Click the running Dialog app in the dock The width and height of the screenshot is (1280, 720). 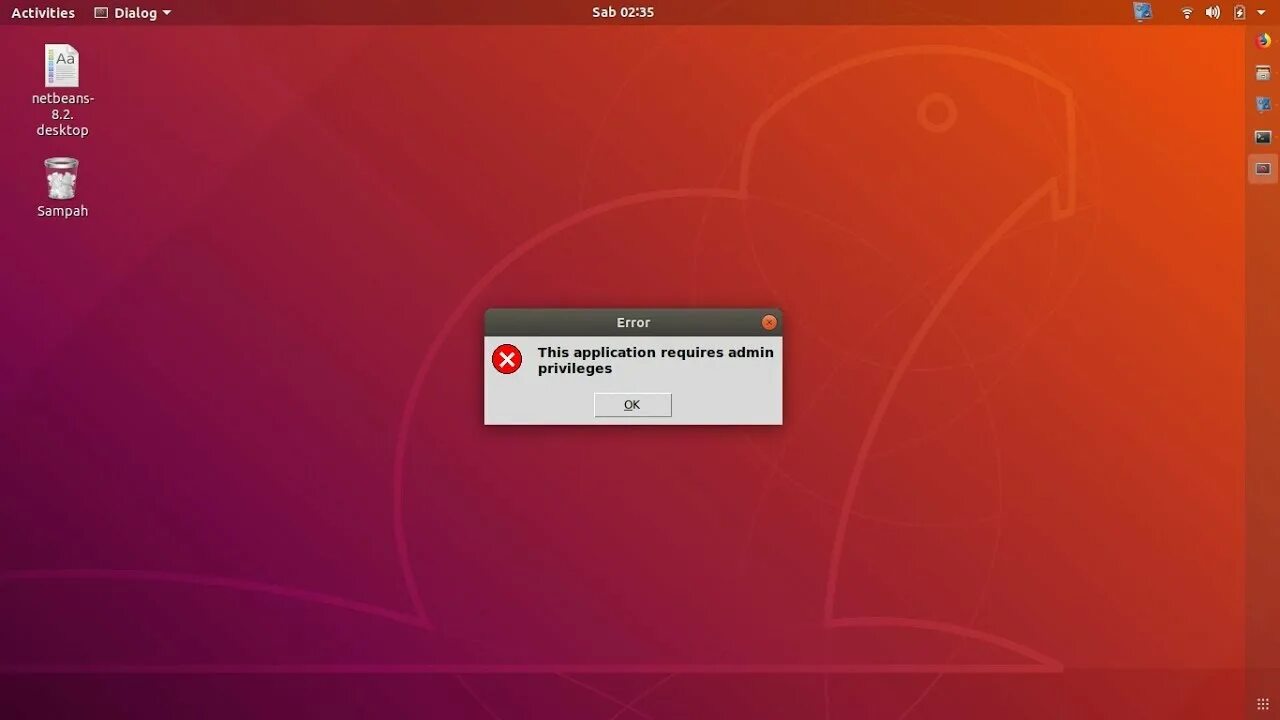coord(1263,169)
